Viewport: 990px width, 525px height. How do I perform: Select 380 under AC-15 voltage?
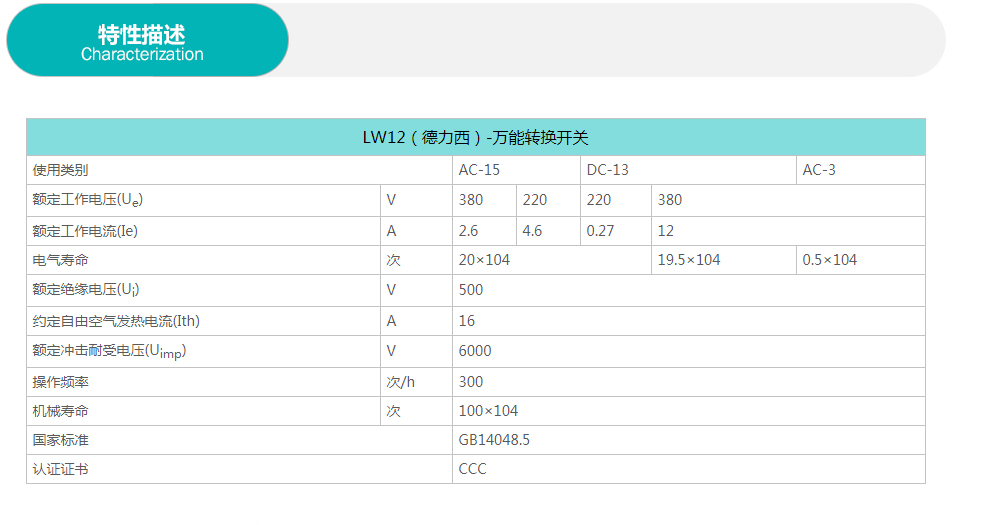(x=471, y=200)
